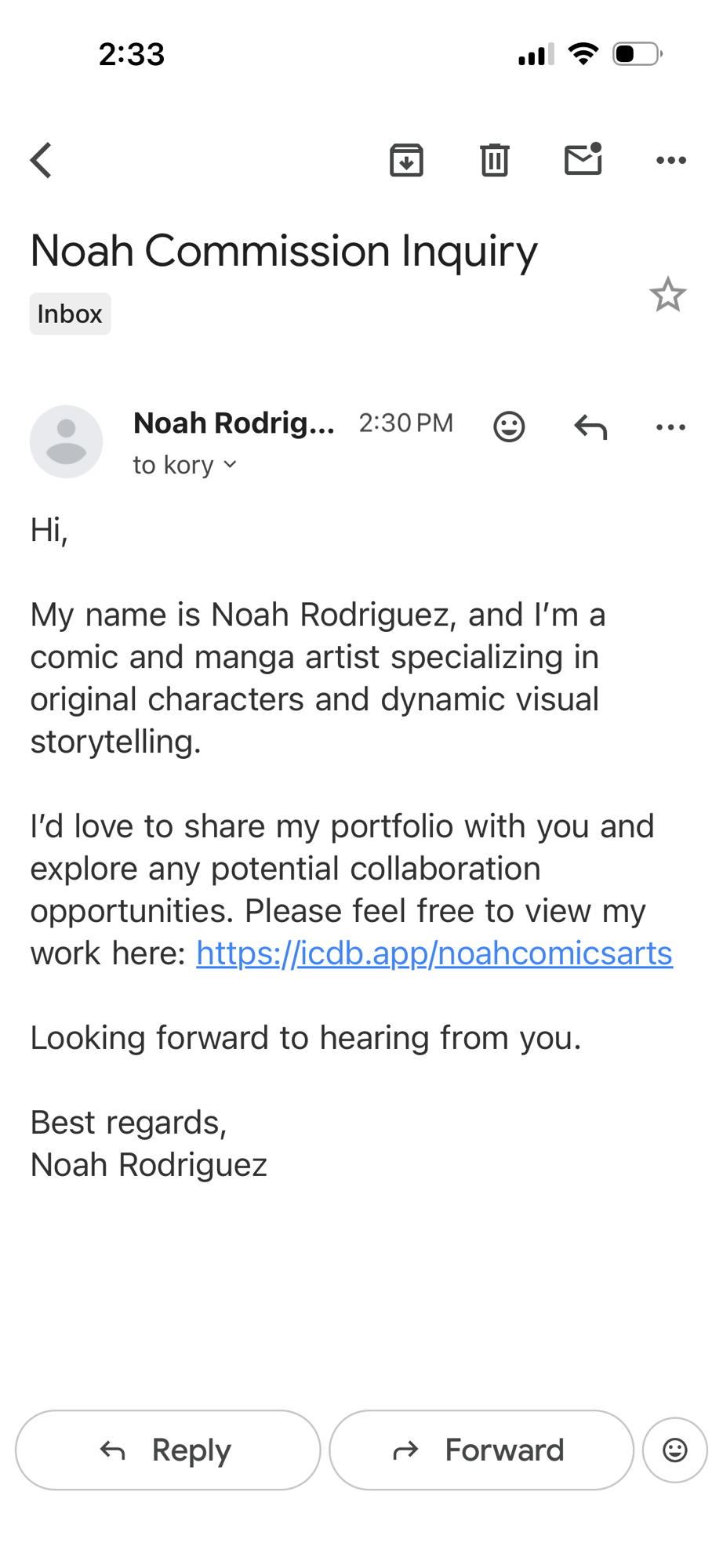Tap sender name Noah Rodrig...
Viewport: 723px width, 1568px height.
tap(234, 423)
